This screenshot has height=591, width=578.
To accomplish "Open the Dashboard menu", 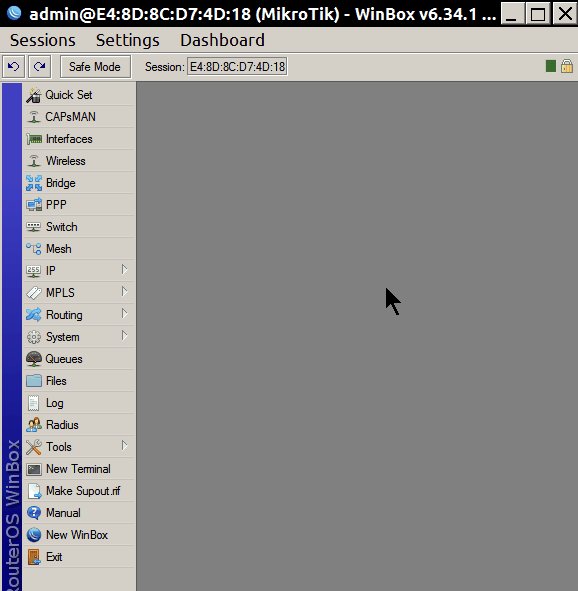I will point(222,40).
